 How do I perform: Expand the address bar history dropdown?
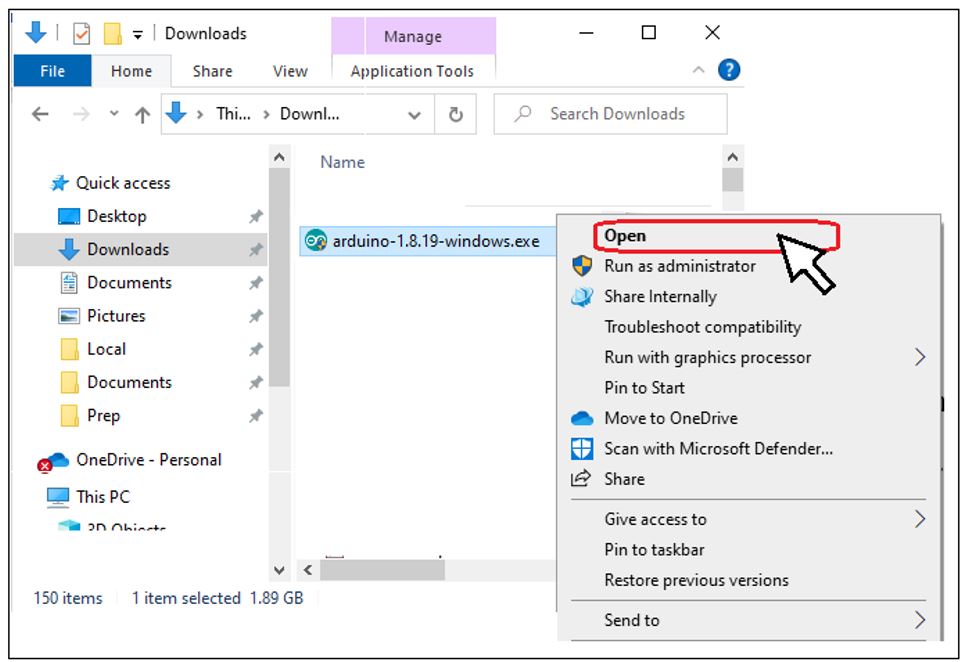(x=414, y=115)
